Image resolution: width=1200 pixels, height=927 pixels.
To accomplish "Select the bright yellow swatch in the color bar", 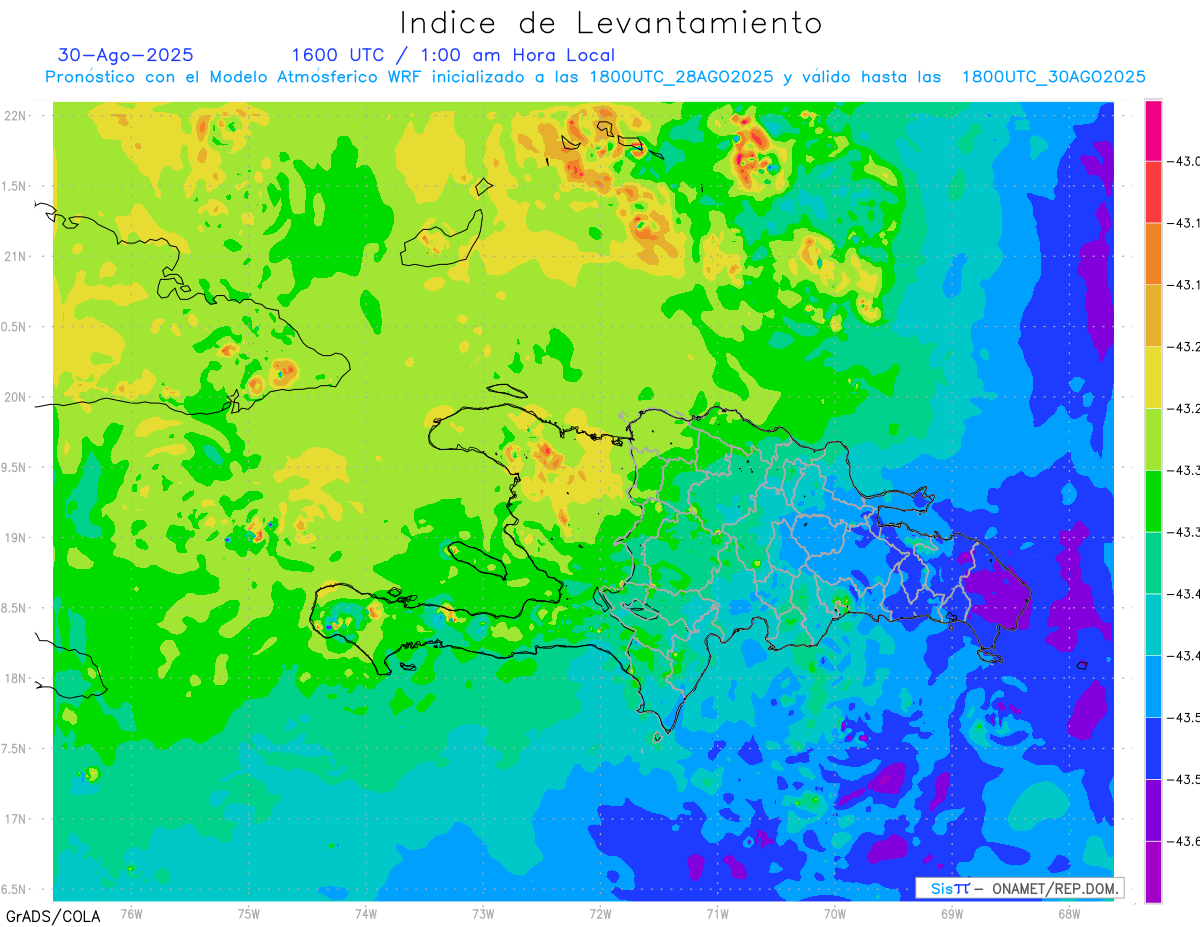I will click(x=1153, y=377).
